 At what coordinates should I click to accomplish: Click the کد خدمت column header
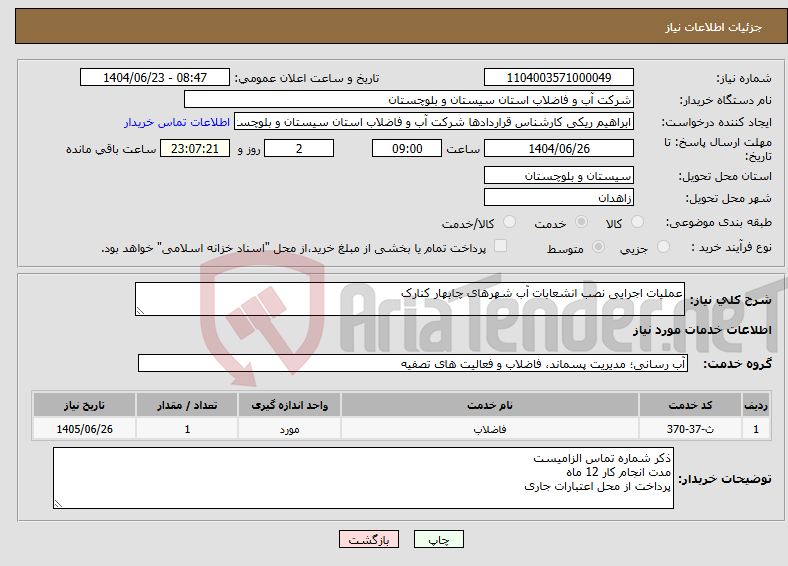691,405
